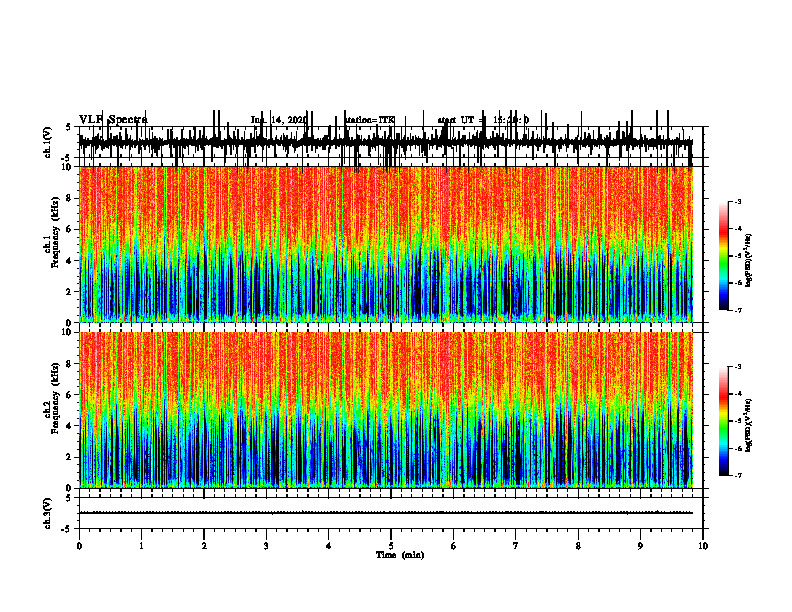Click the Time (min) axis label
792x612 pixels.
pyautogui.click(x=400, y=555)
